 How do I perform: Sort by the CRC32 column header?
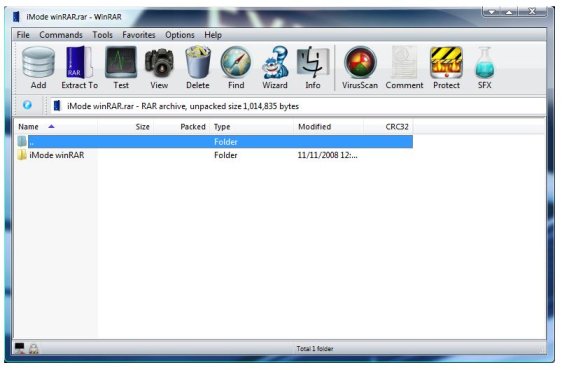coord(388,127)
